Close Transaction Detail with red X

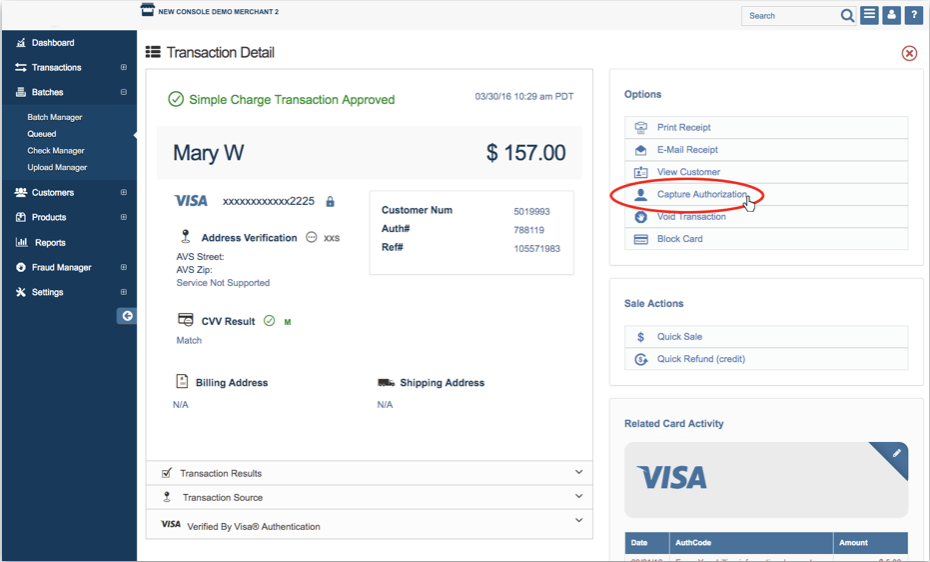click(x=909, y=53)
